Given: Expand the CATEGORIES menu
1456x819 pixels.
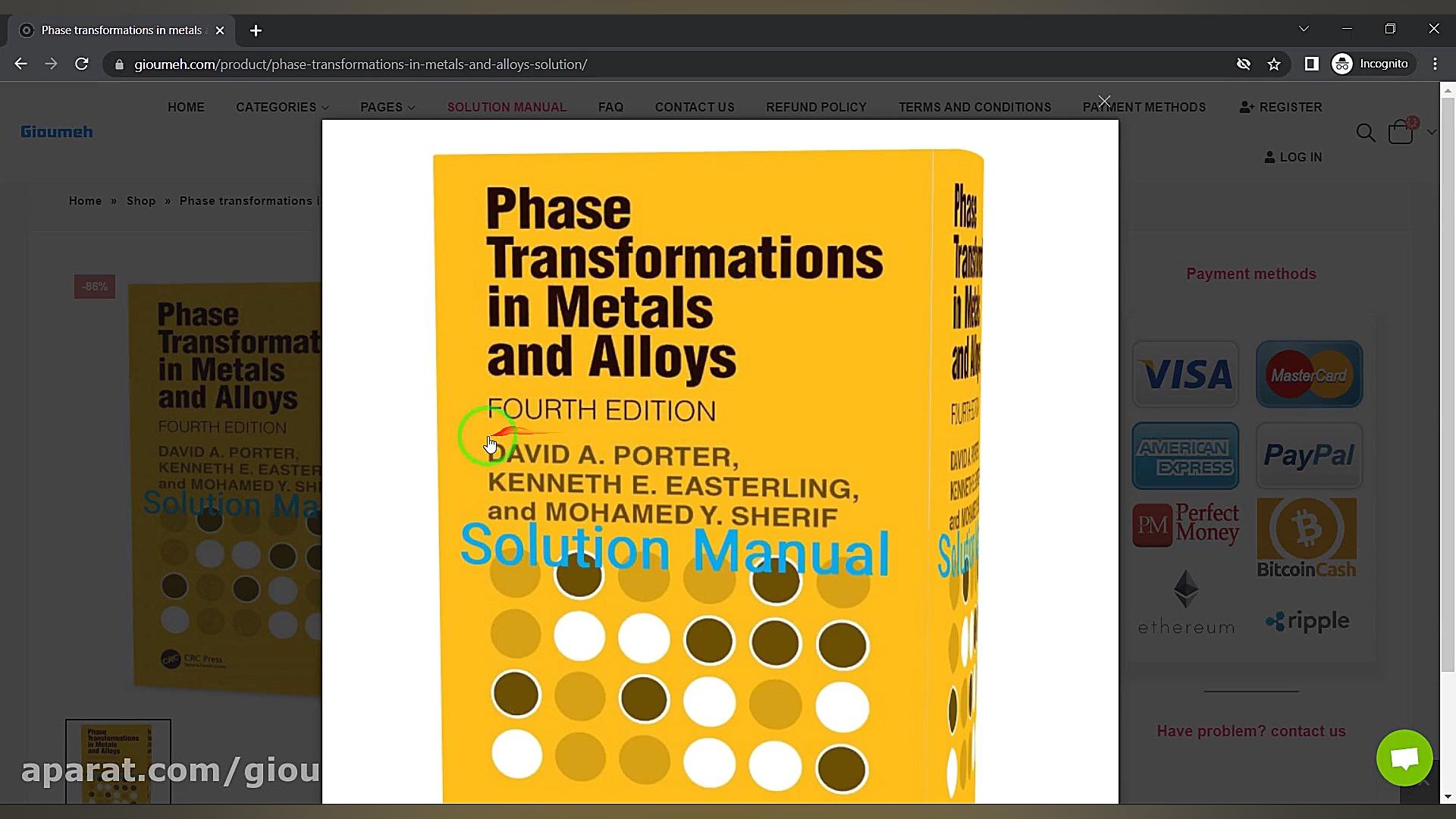Looking at the screenshot, I should 282,107.
